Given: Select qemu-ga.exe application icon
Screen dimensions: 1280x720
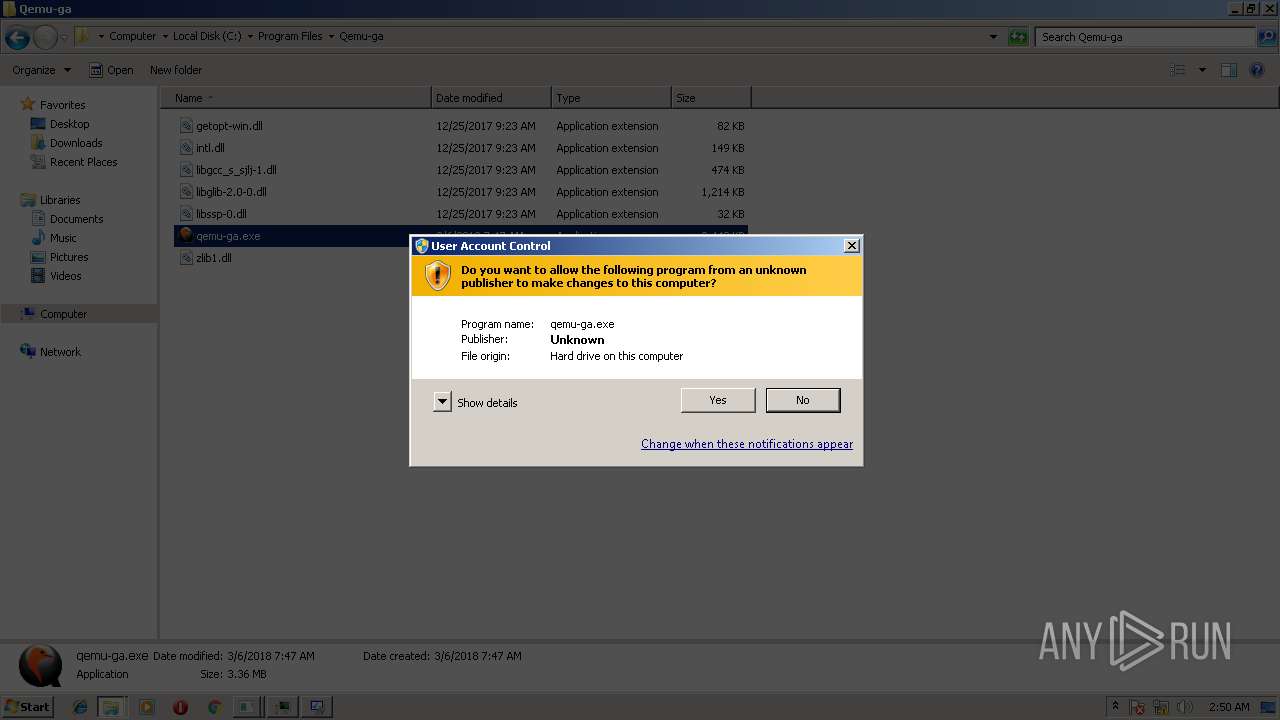Looking at the screenshot, I should click(186, 236).
